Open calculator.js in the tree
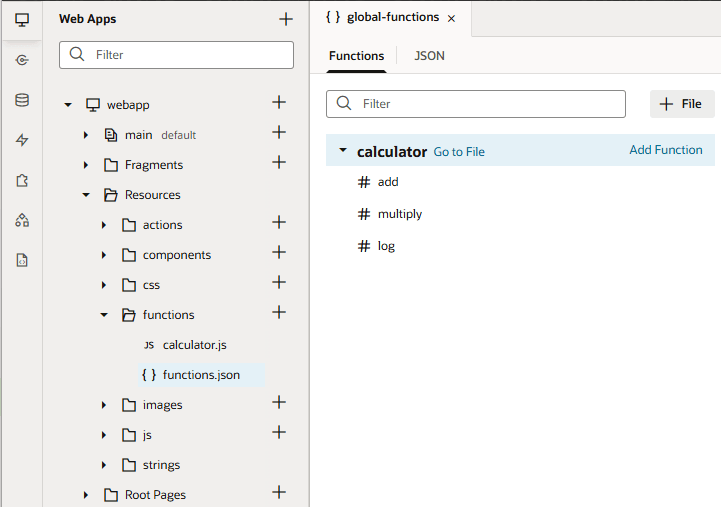 pyautogui.click(x=194, y=345)
